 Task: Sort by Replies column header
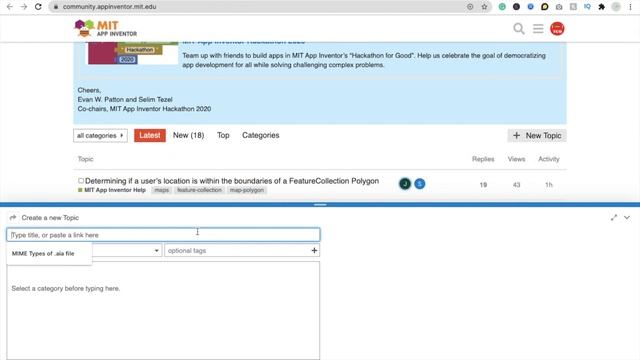[x=483, y=159]
